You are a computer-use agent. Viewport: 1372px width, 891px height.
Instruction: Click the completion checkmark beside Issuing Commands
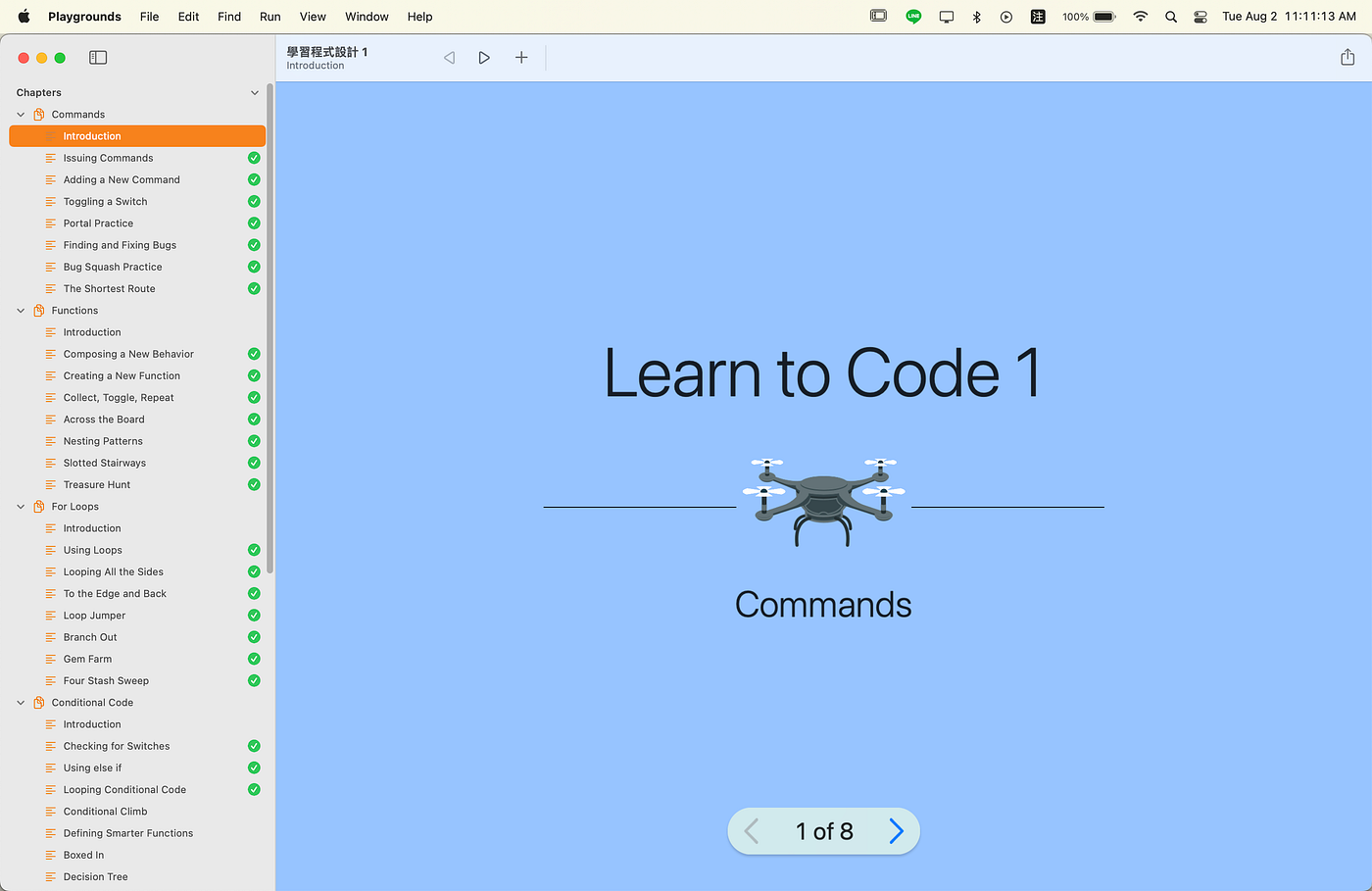point(254,157)
